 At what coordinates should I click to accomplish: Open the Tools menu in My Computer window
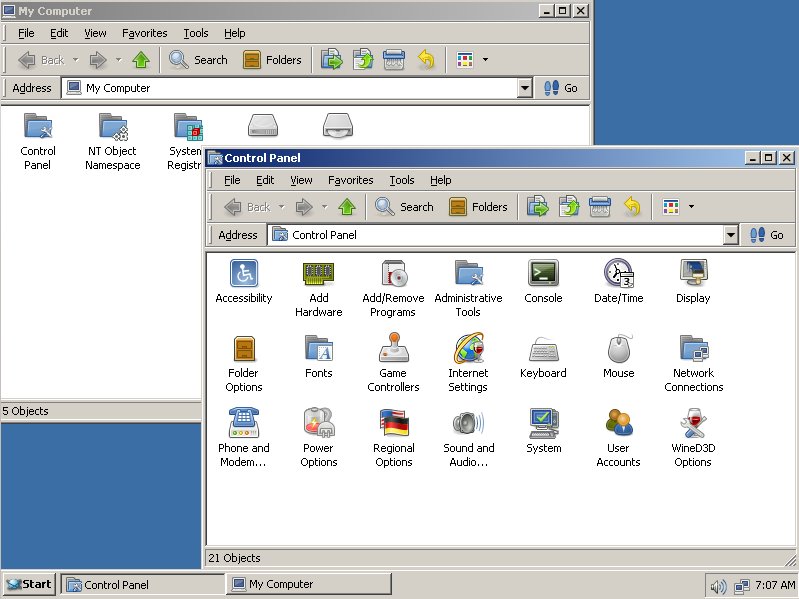[x=196, y=33]
